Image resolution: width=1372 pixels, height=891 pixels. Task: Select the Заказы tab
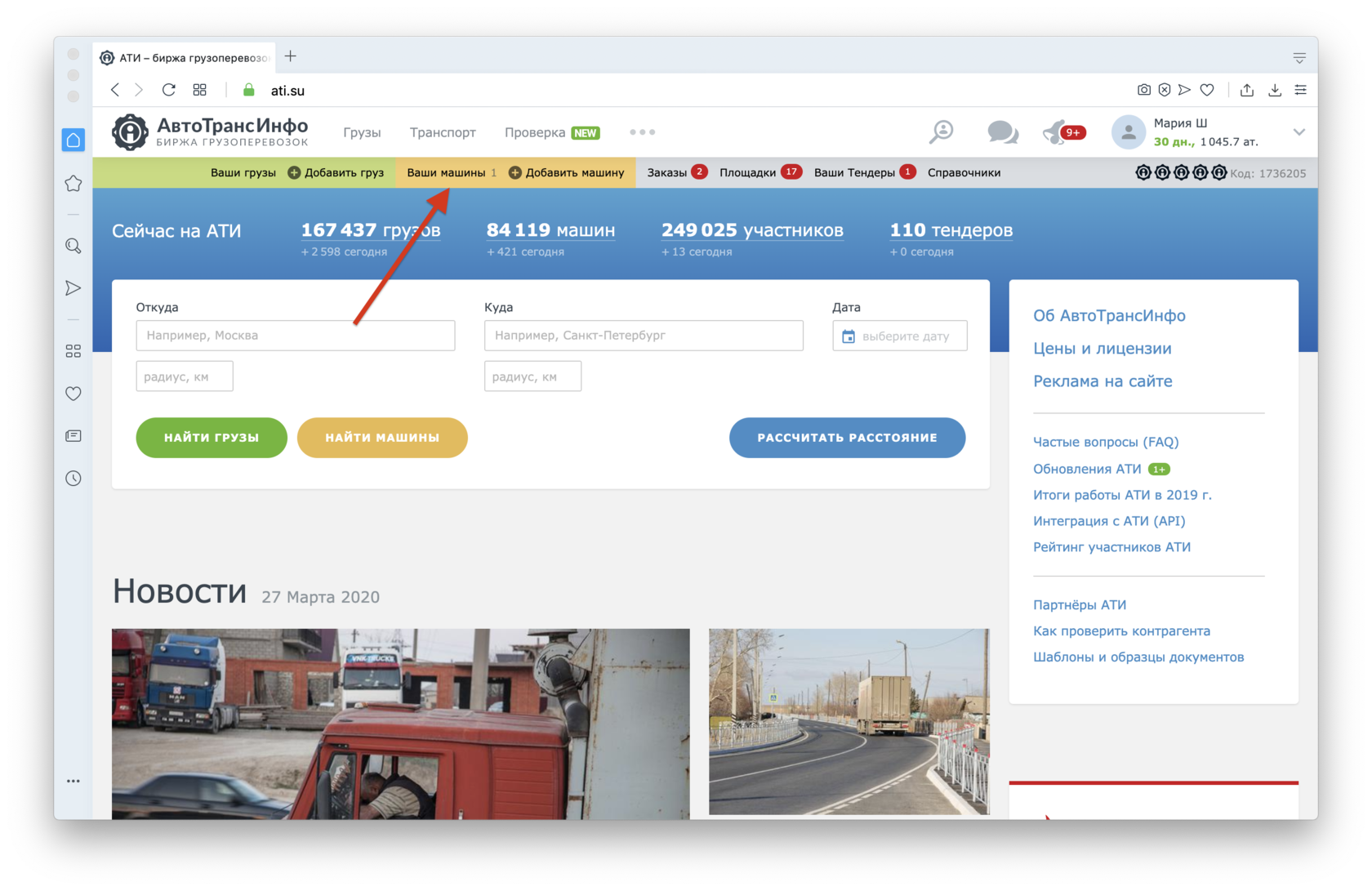coord(667,172)
